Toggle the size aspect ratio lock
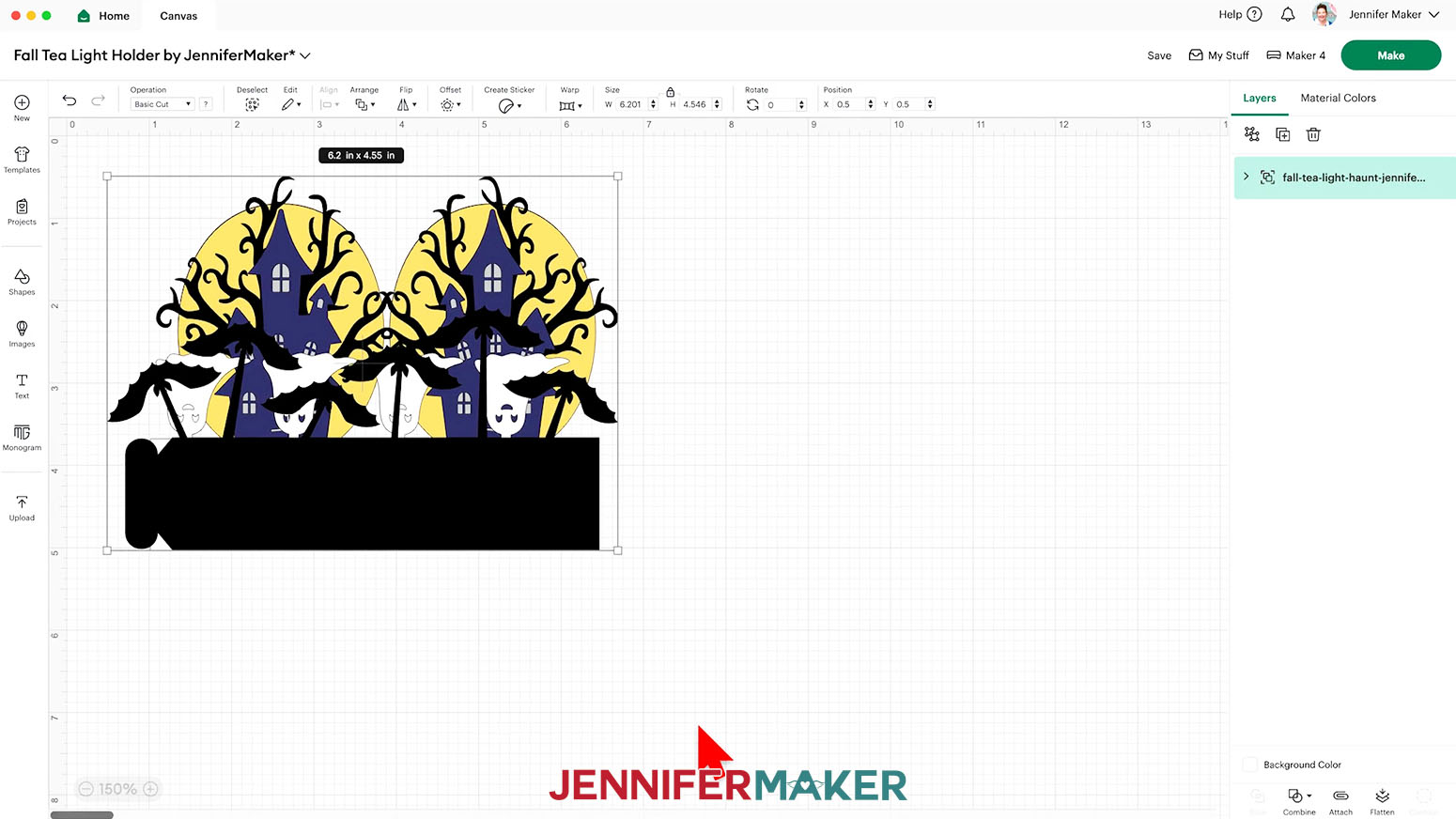 (x=671, y=92)
